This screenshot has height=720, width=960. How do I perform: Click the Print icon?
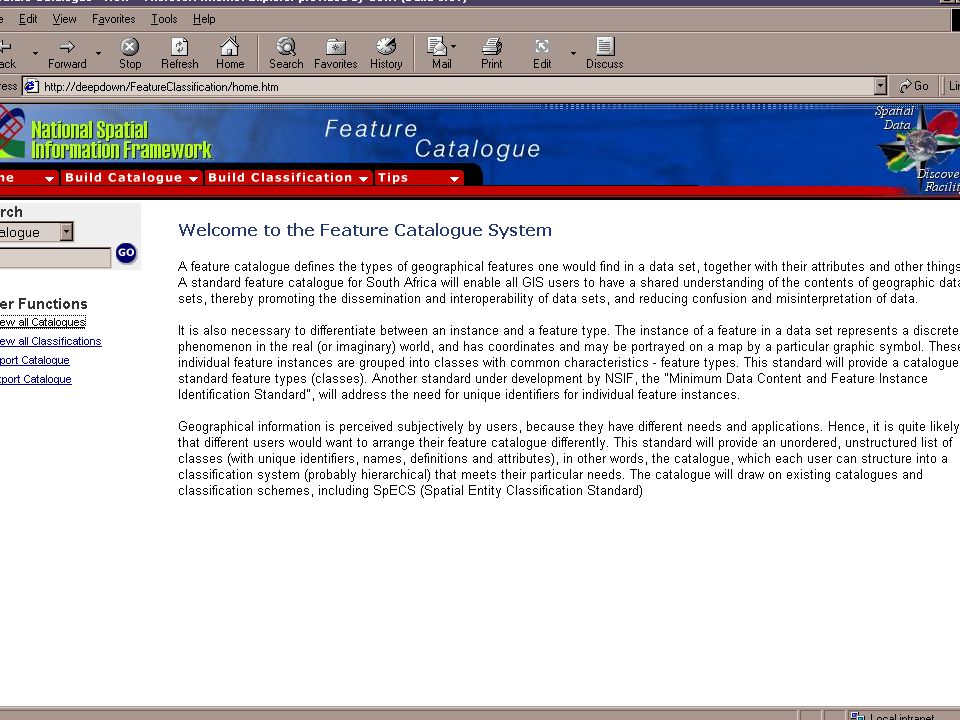coord(492,47)
